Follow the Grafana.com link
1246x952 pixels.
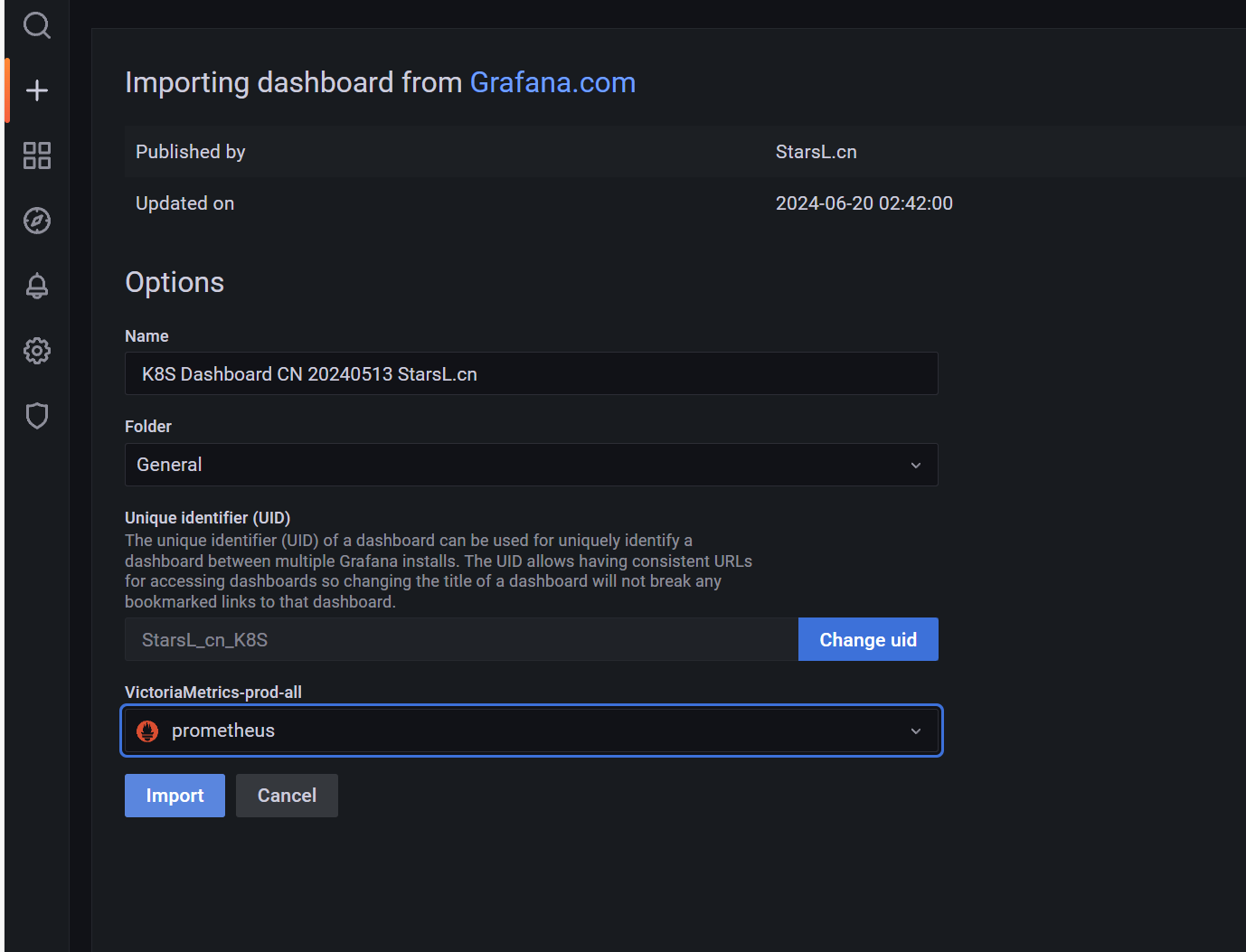552,82
